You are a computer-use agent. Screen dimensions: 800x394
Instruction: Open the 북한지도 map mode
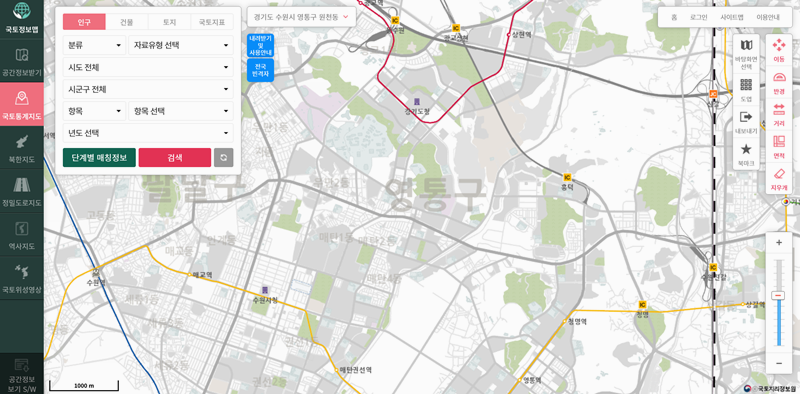[21, 149]
